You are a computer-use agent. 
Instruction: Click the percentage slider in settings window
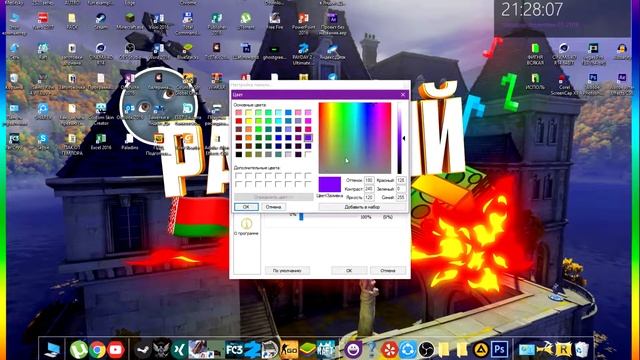click(x=301, y=217)
